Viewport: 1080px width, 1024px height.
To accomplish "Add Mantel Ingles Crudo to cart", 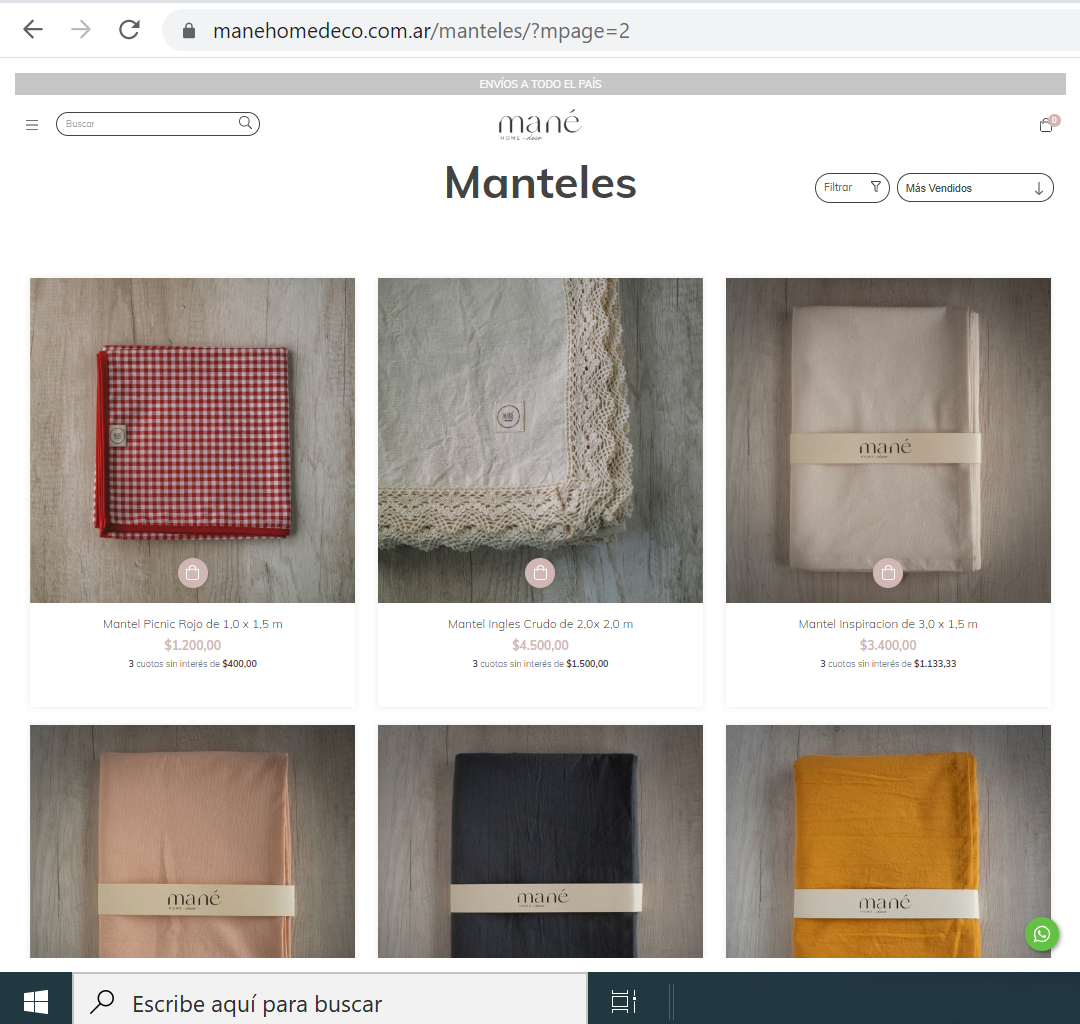I will click(x=540, y=573).
